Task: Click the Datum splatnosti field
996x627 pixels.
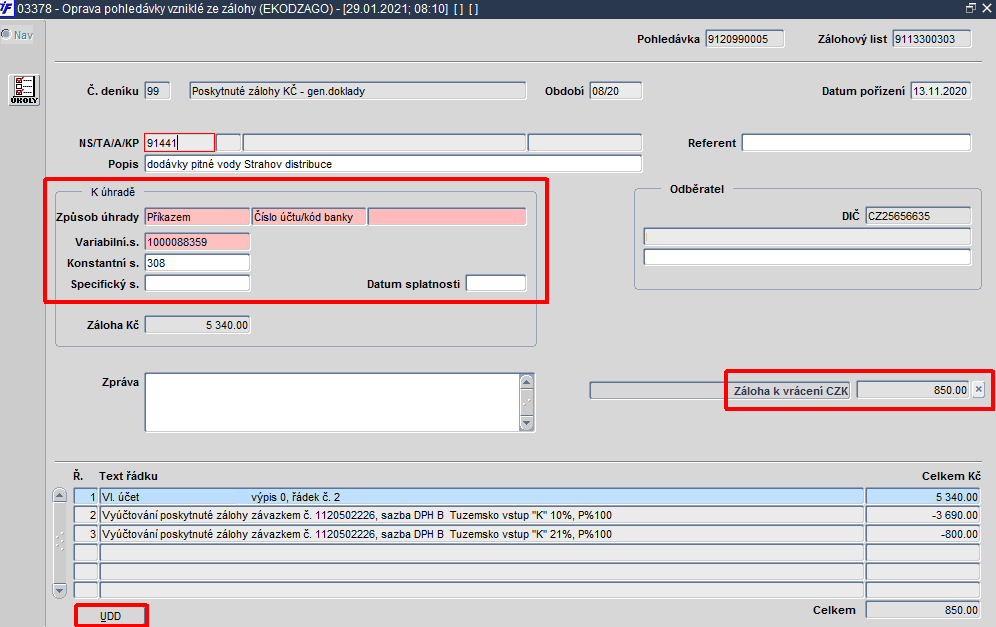Action: coord(496,283)
